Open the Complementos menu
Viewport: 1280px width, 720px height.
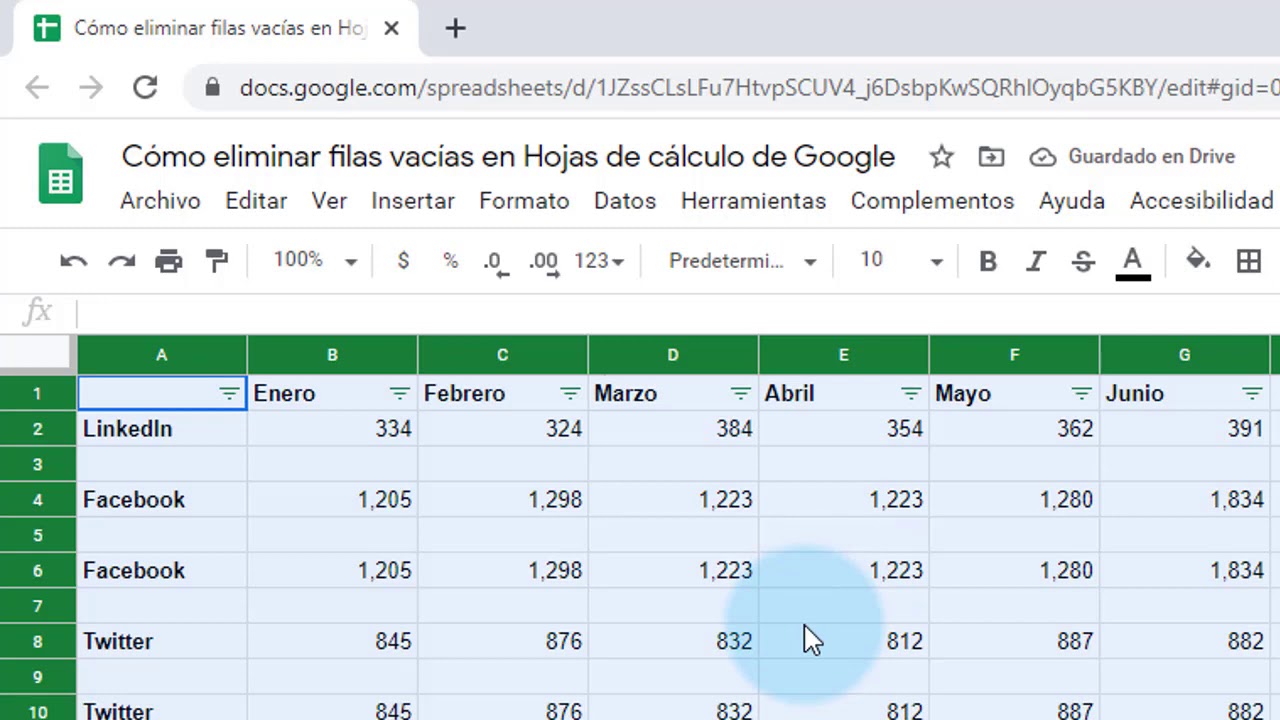coord(932,201)
